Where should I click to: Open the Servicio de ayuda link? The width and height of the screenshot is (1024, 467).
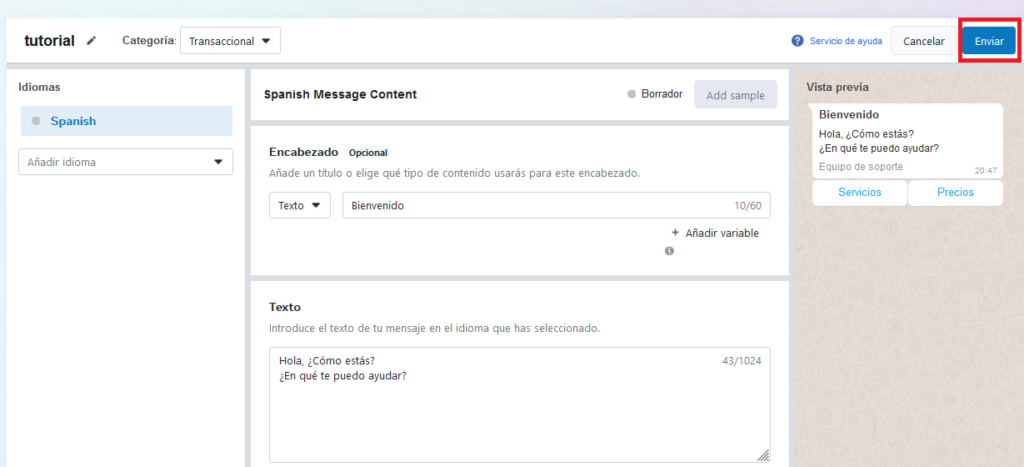(x=846, y=40)
